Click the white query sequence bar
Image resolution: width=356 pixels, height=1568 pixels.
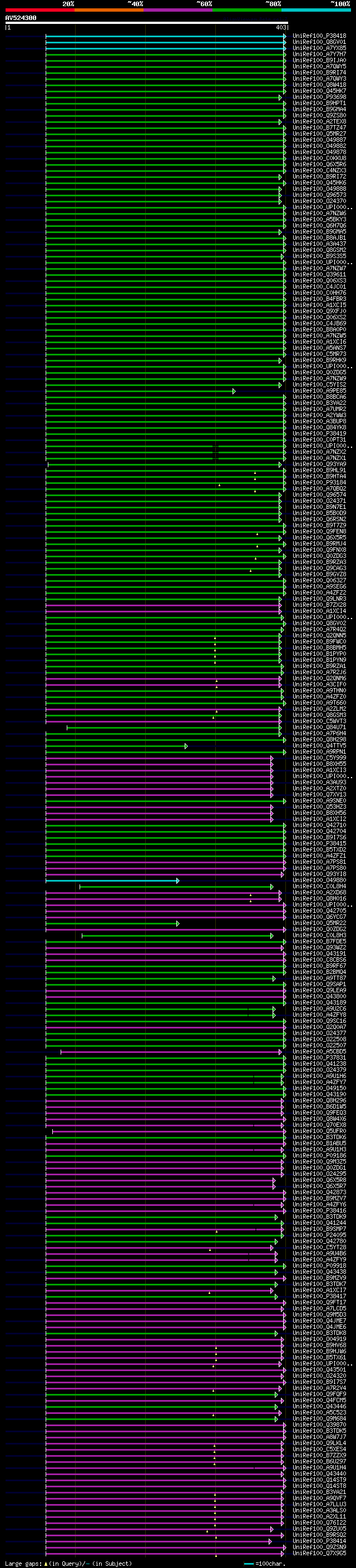pyautogui.click(x=147, y=23)
